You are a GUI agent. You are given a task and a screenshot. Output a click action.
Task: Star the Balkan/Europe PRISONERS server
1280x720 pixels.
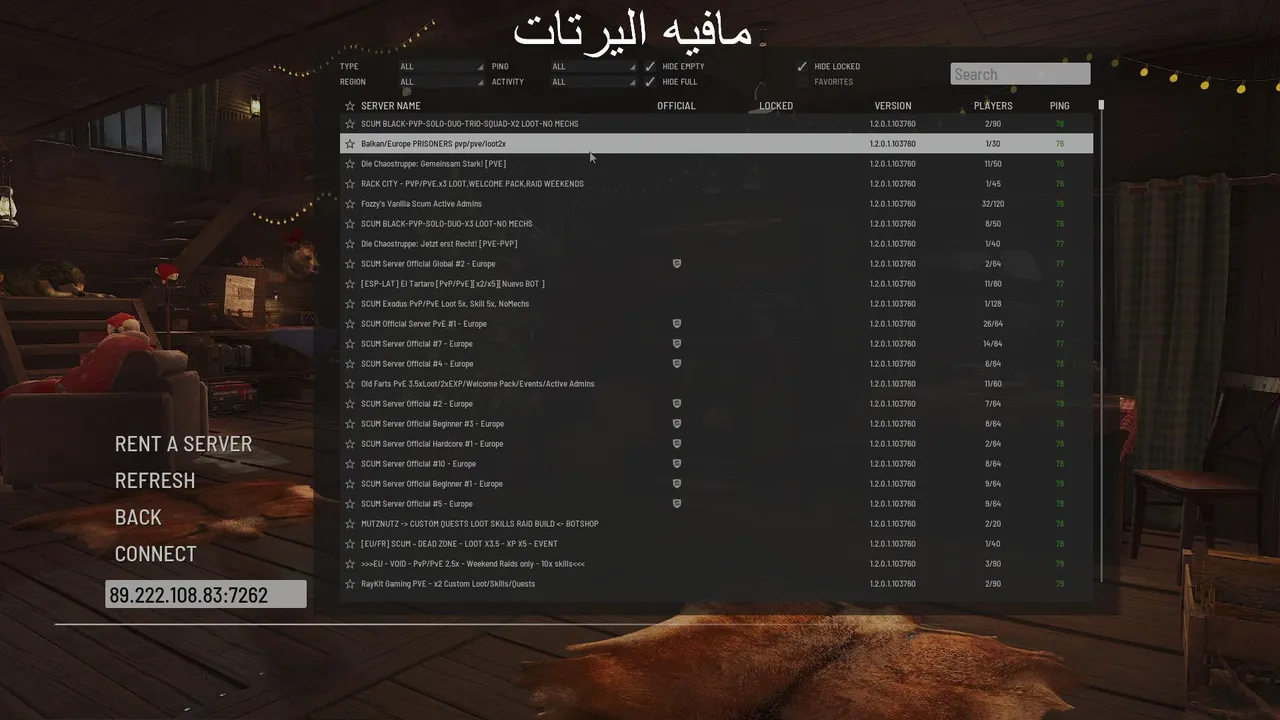pos(350,144)
